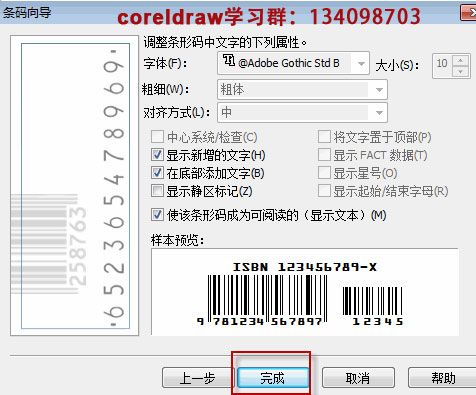
Task: Close the 条码向导 dialog window
Action: [469, 13]
